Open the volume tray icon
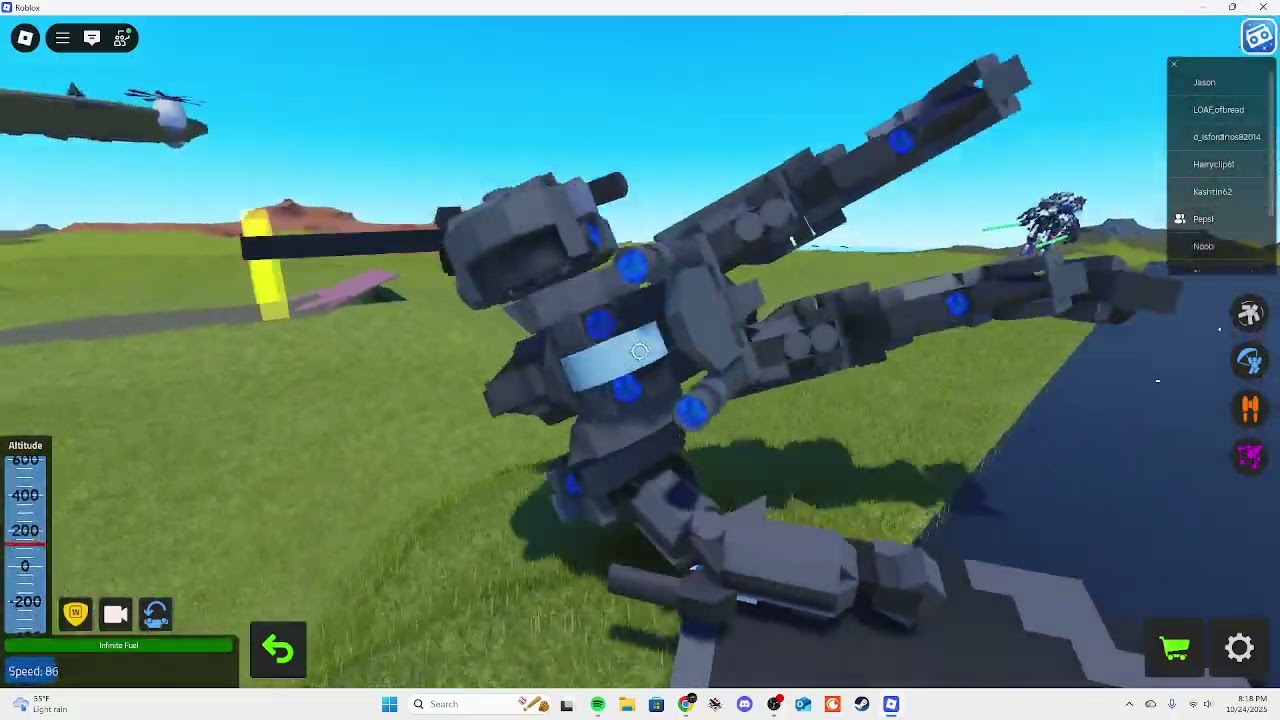 click(x=1207, y=704)
